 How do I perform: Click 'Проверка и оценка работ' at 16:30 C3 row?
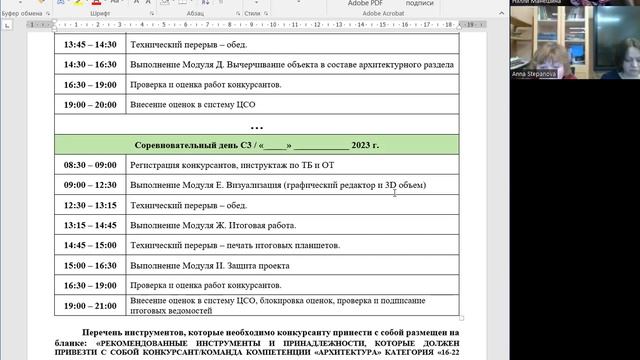[x=206, y=285]
